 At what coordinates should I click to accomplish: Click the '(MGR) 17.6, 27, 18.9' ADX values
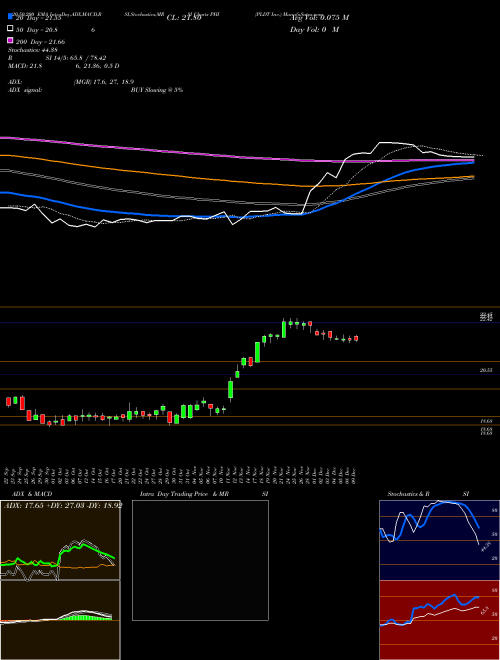click(x=104, y=82)
